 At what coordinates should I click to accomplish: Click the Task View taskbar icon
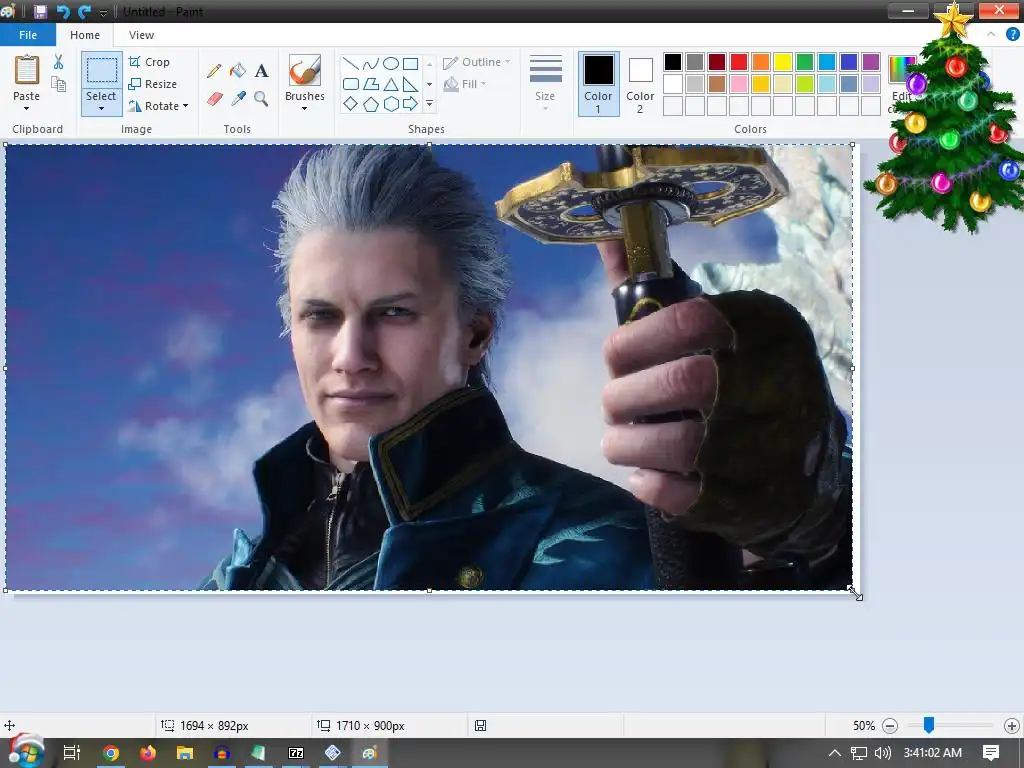[71, 753]
